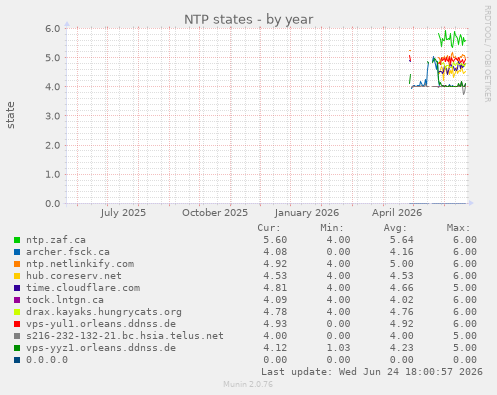Click the state y-axis title

pyautogui.click(x=10, y=115)
